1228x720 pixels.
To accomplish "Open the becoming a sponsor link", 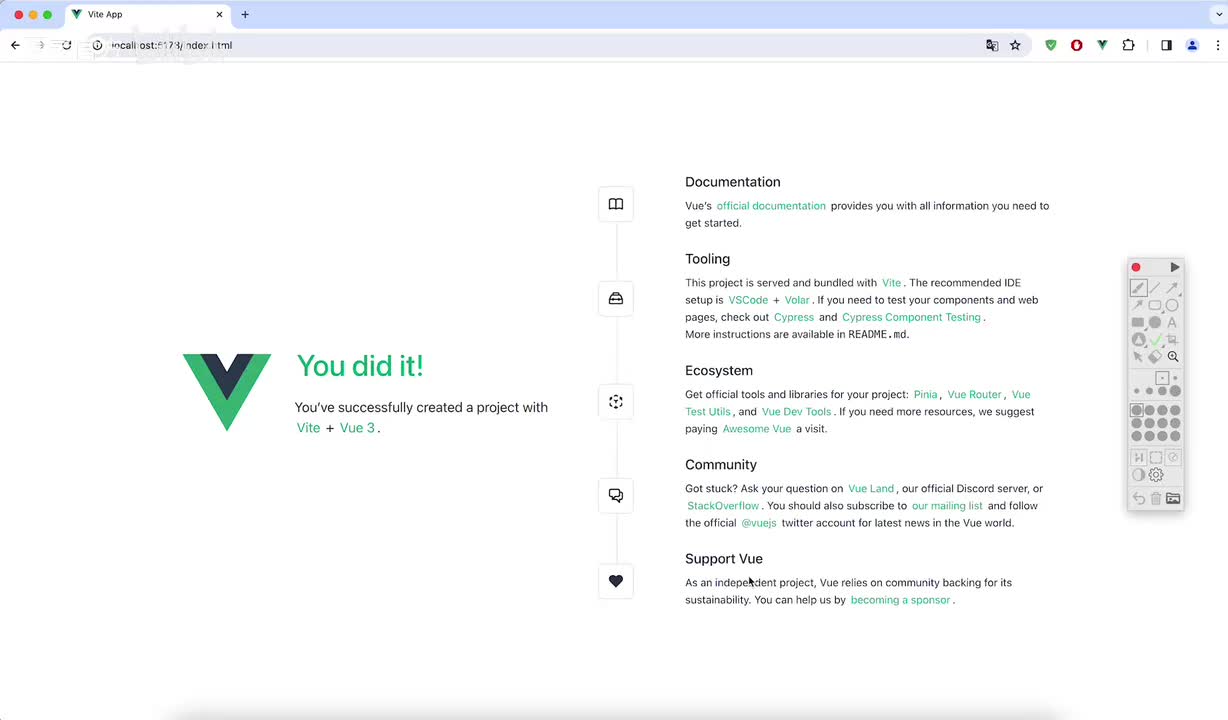I will point(900,600).
